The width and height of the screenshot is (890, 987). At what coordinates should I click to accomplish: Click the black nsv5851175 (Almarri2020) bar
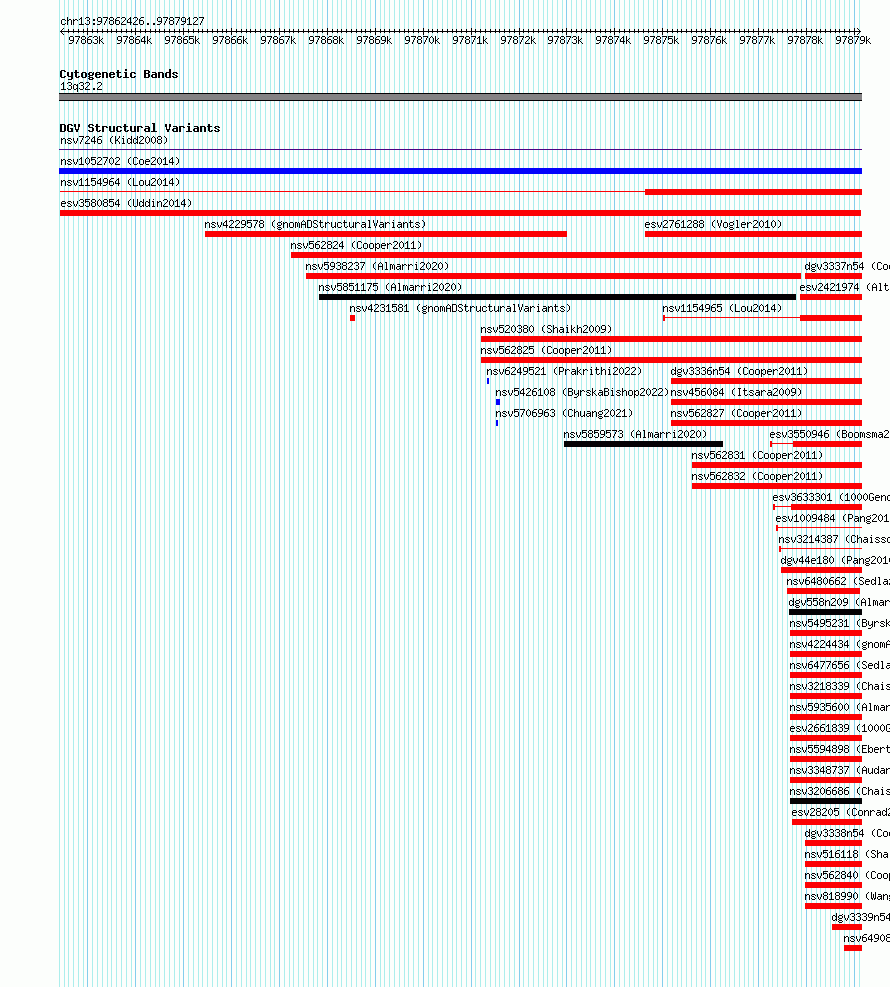[x=557, y=297]
